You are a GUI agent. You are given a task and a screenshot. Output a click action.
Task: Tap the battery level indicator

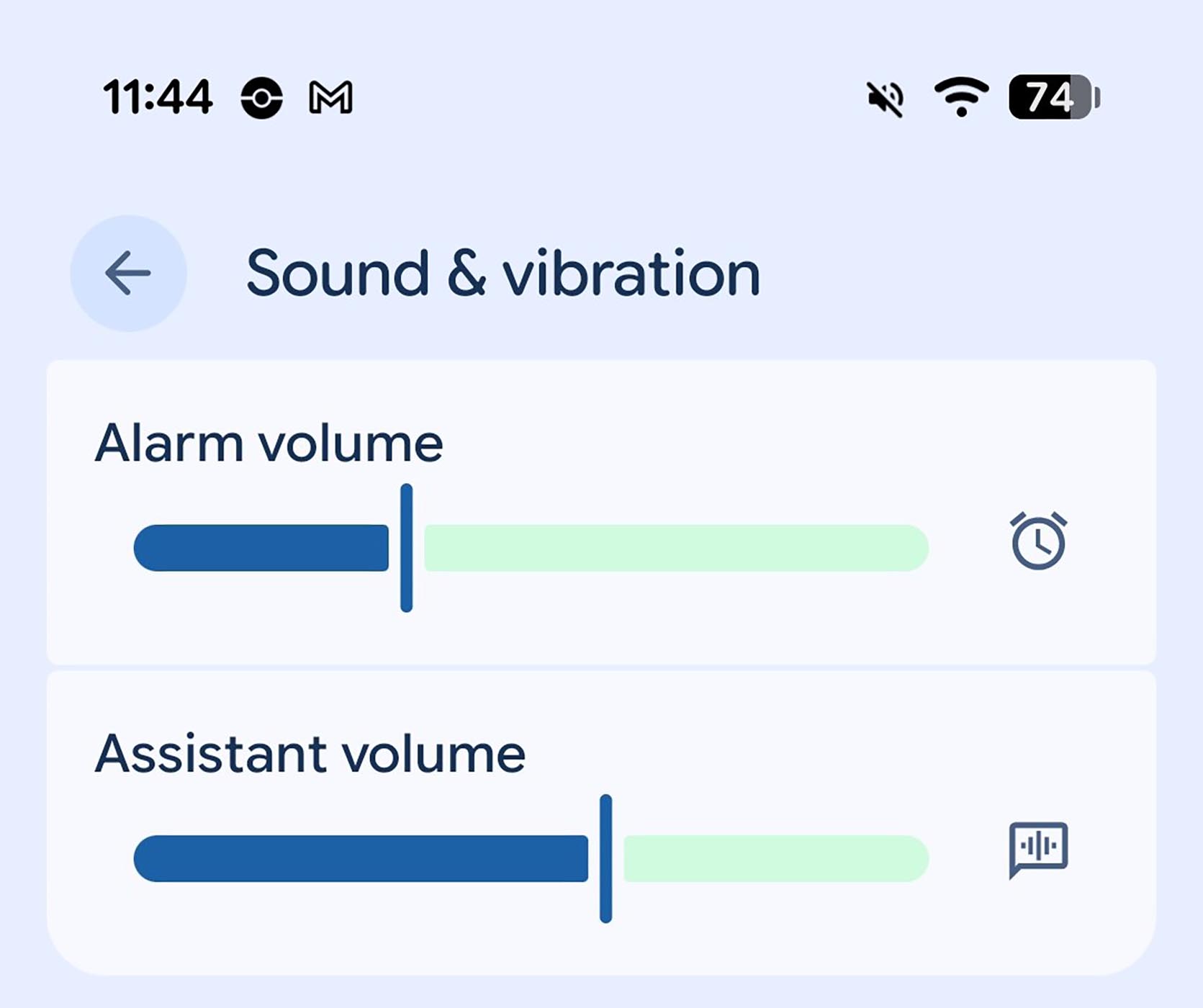(x=1054, y=97)
